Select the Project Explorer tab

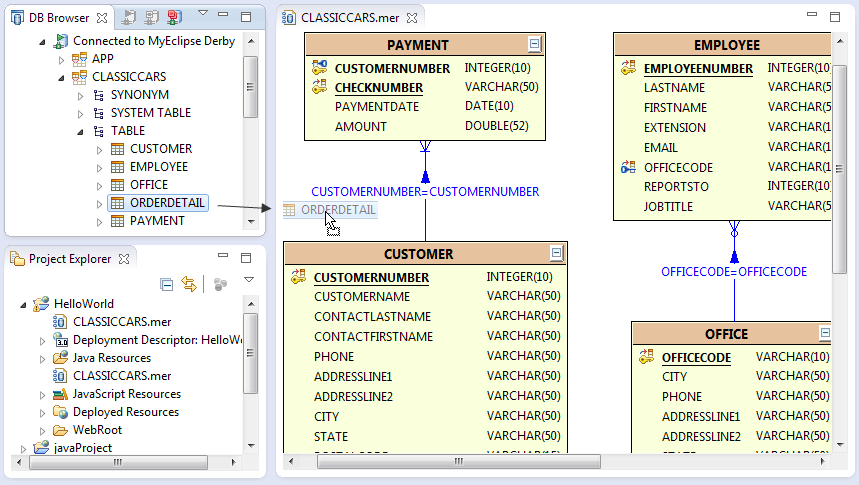click(68, 259)
